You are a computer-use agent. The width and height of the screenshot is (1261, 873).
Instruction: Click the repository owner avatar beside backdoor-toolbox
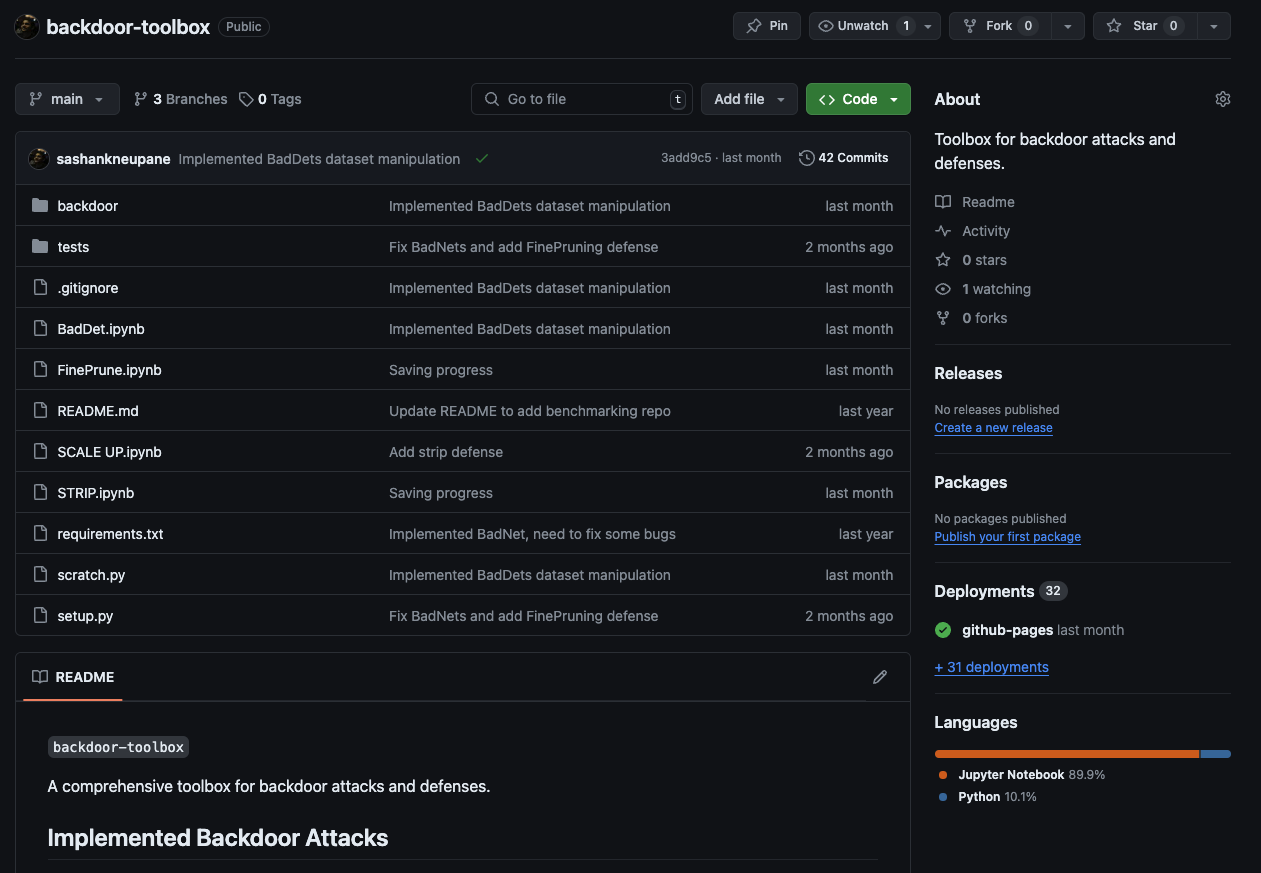pyautogui.click(x=27, y=27)
